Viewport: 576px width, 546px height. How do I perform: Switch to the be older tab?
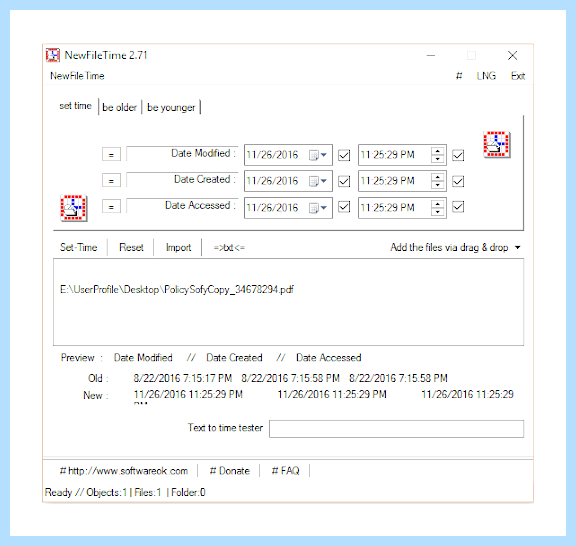coord(119,107)
